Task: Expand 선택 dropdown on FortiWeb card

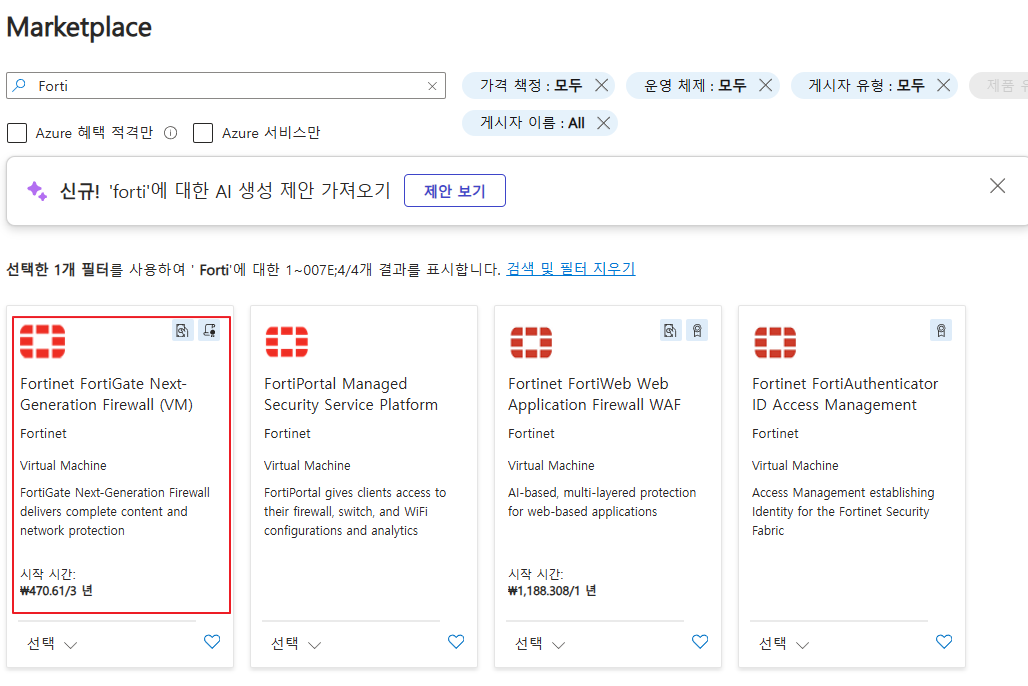Action: pyautogui.click(x=540, y=644)
